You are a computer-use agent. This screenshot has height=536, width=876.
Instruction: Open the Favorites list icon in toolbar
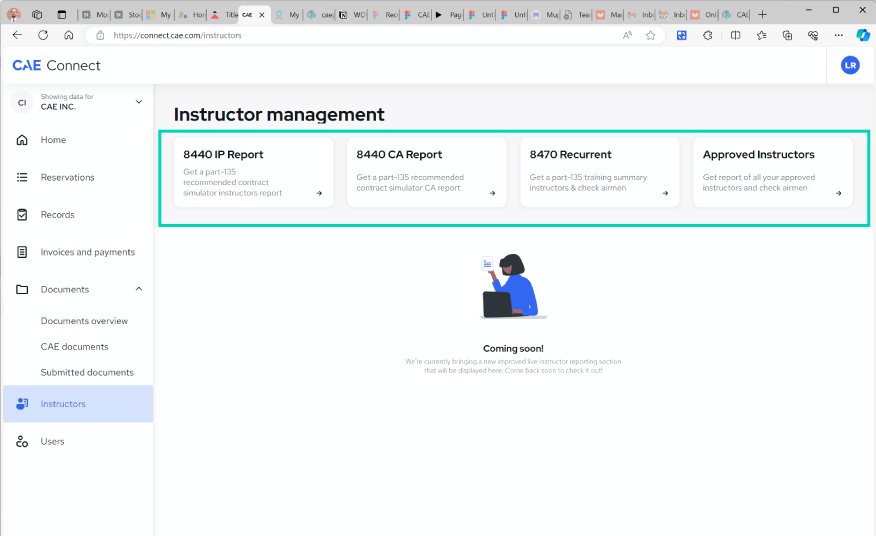pos(761,35)
